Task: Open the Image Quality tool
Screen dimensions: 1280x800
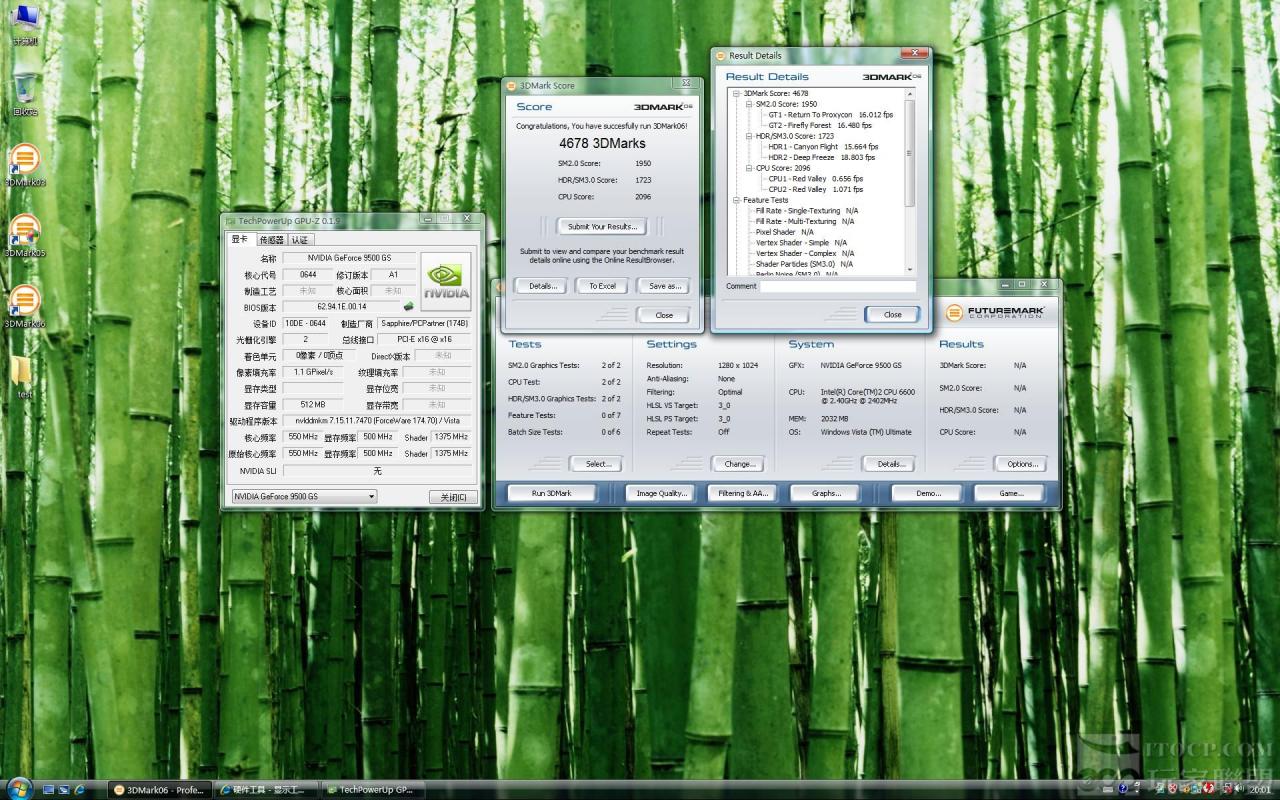Action: tap(661, 493)
